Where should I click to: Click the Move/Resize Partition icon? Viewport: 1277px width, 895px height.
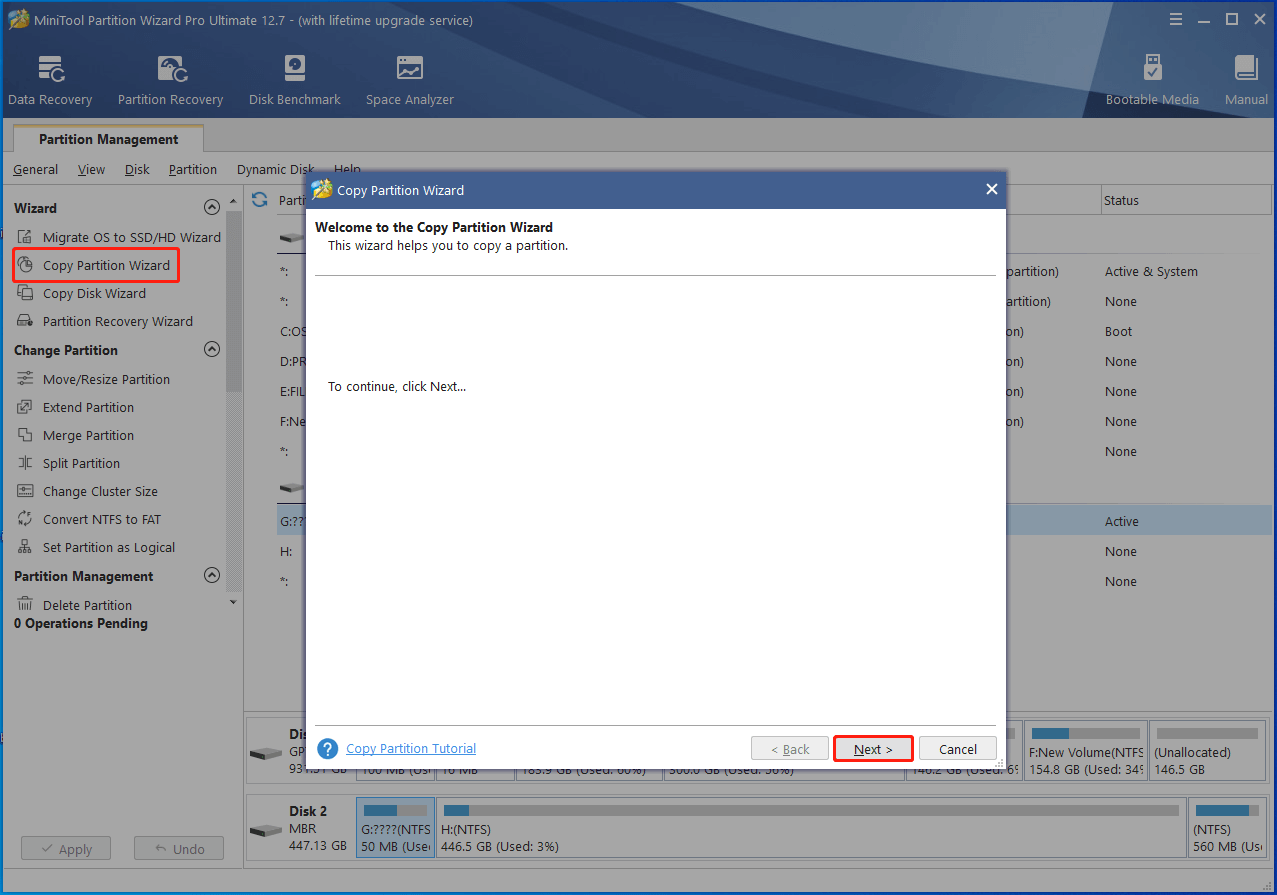(25, 379)
